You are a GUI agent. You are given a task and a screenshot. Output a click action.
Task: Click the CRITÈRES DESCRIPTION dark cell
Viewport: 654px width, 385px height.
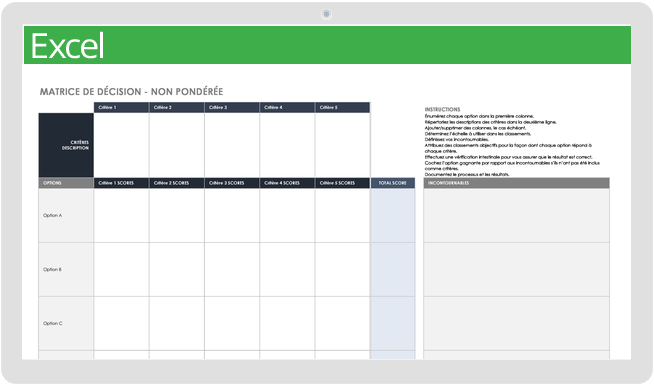66,145
